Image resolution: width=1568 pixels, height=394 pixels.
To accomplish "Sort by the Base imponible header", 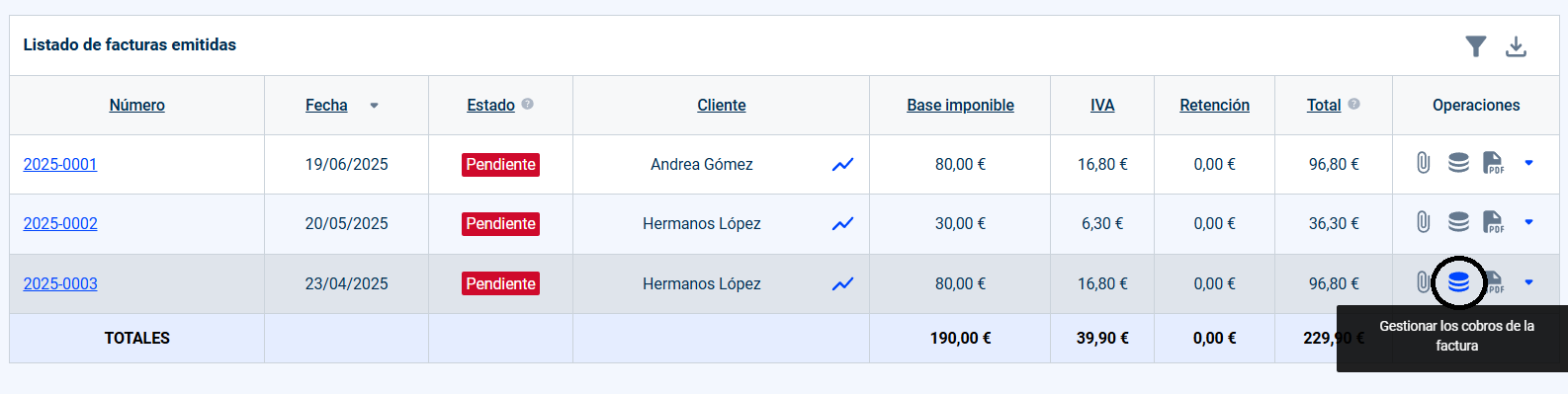I will point(960,106).
